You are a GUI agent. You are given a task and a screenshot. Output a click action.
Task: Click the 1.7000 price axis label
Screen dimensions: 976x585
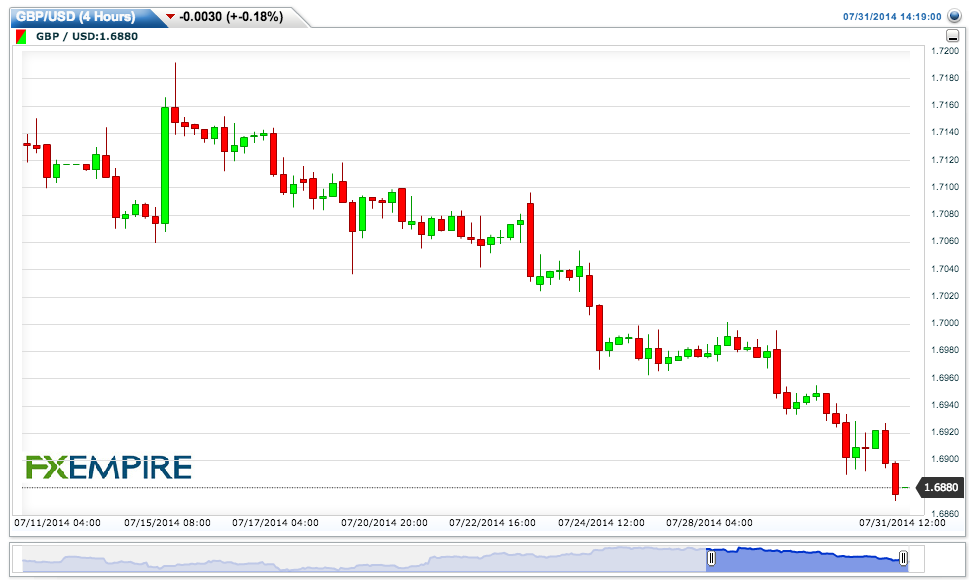point(945,323)
